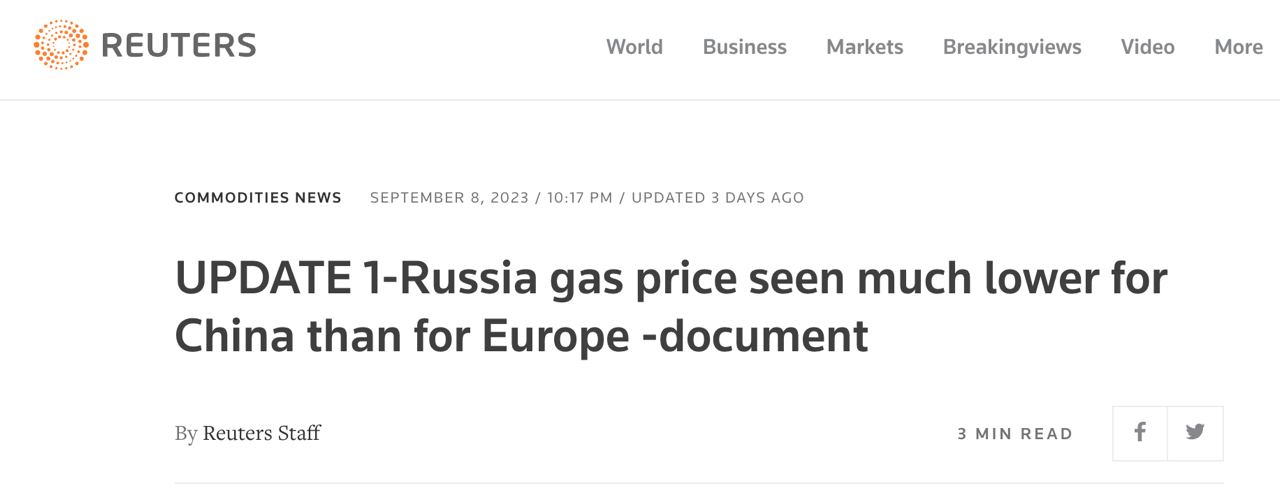Click the word "By" in the byline
The width and height of the screenshot is (1280, 491).
[186, 433]
